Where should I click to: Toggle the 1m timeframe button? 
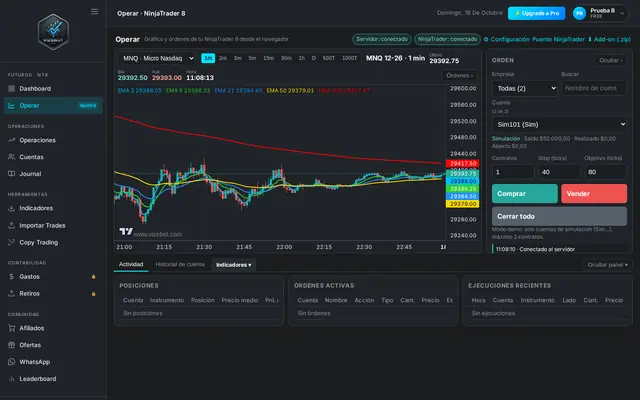[x=208, y=58]
